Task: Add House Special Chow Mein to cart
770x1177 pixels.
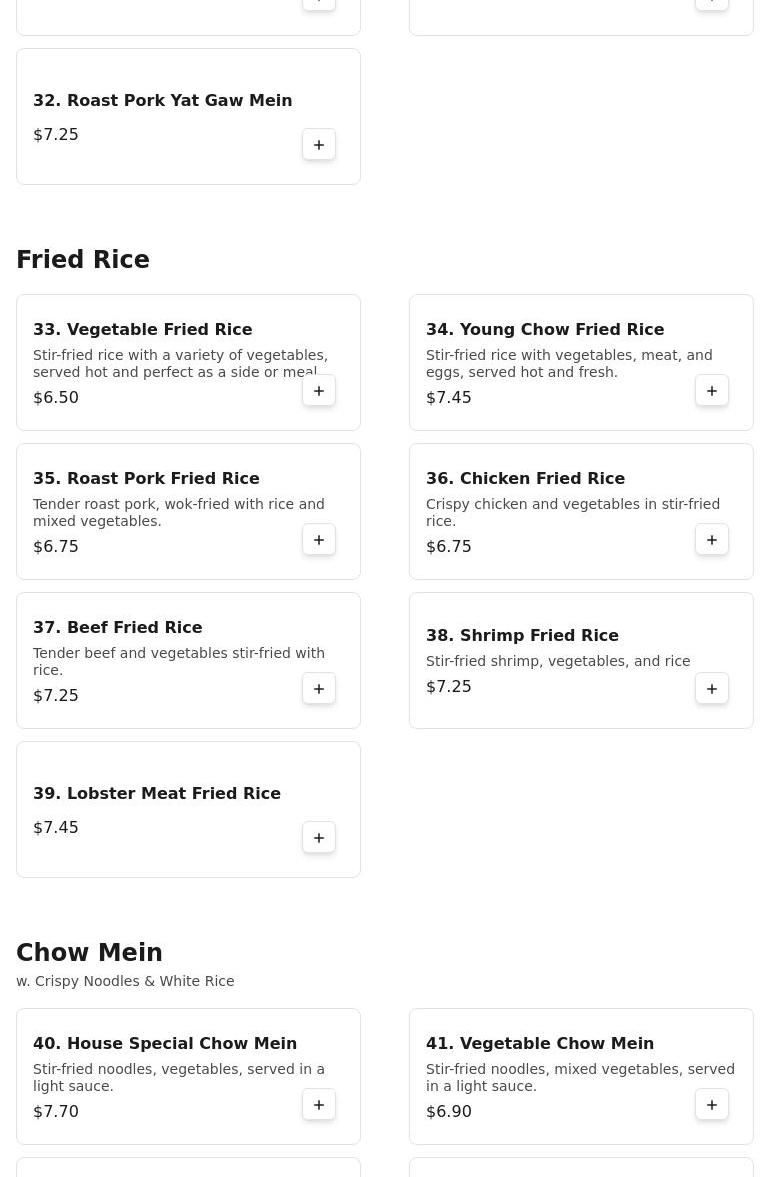Action: pyautogui.click(x=319, y=1105)
